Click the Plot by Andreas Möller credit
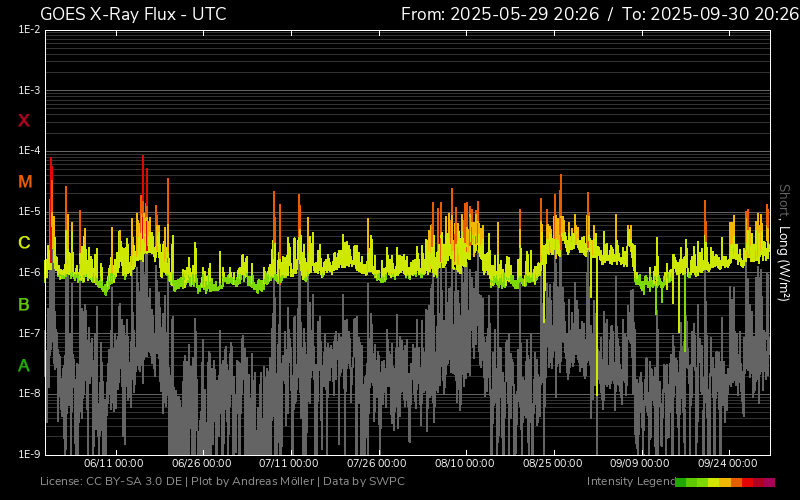The image size is (800, 500). (253, 481)
